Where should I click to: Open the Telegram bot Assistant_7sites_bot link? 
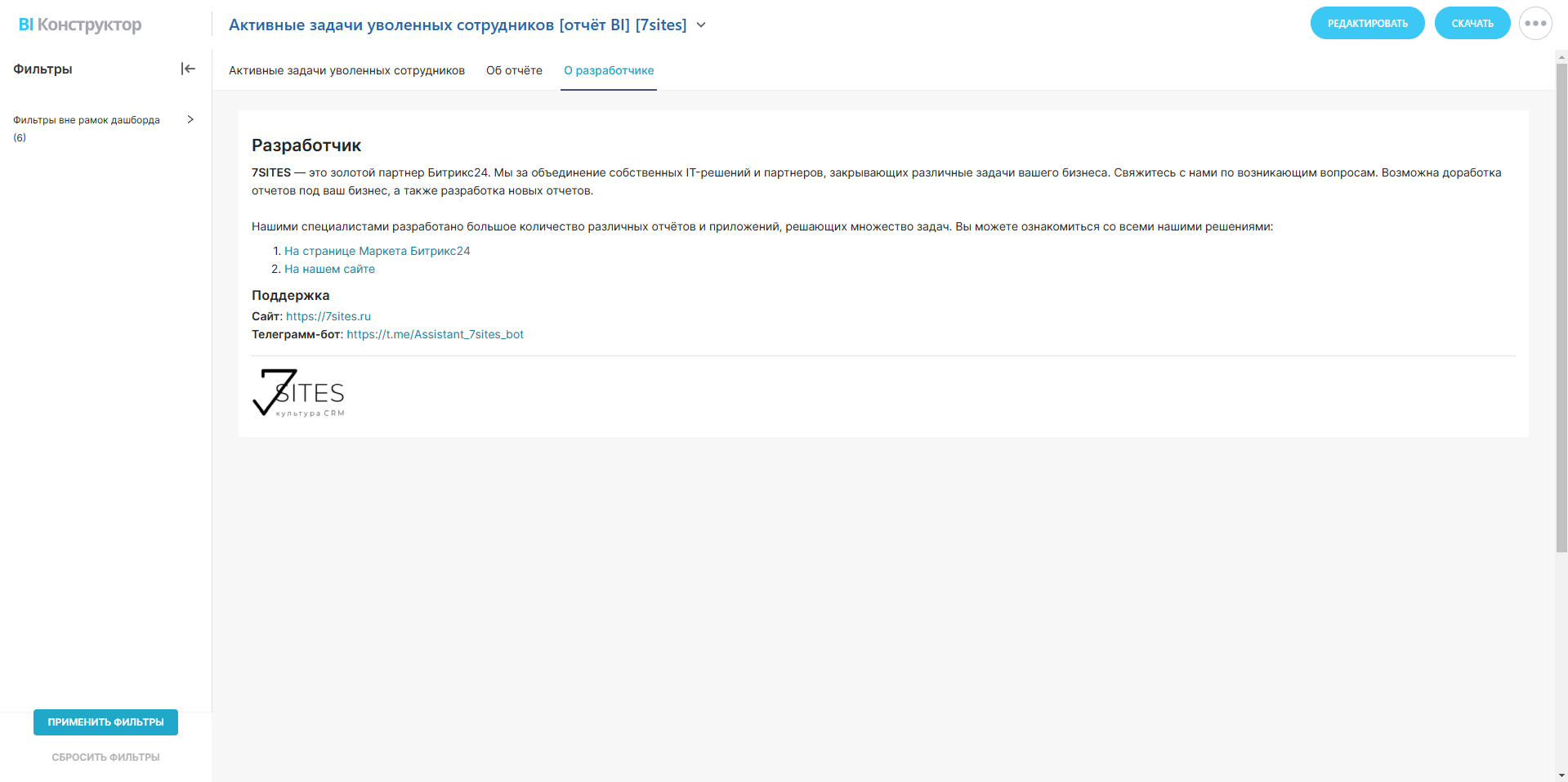(435, 334)
